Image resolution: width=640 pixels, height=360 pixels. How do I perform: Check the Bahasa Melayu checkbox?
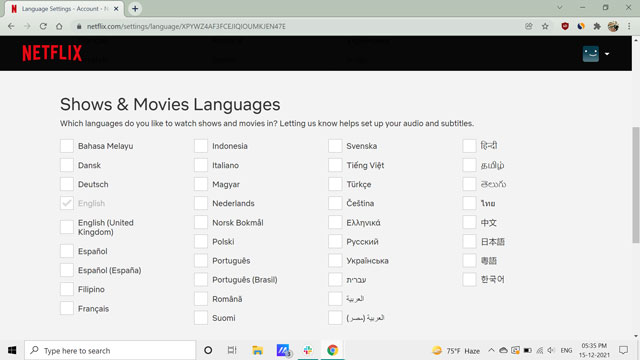tap(67, 146)
